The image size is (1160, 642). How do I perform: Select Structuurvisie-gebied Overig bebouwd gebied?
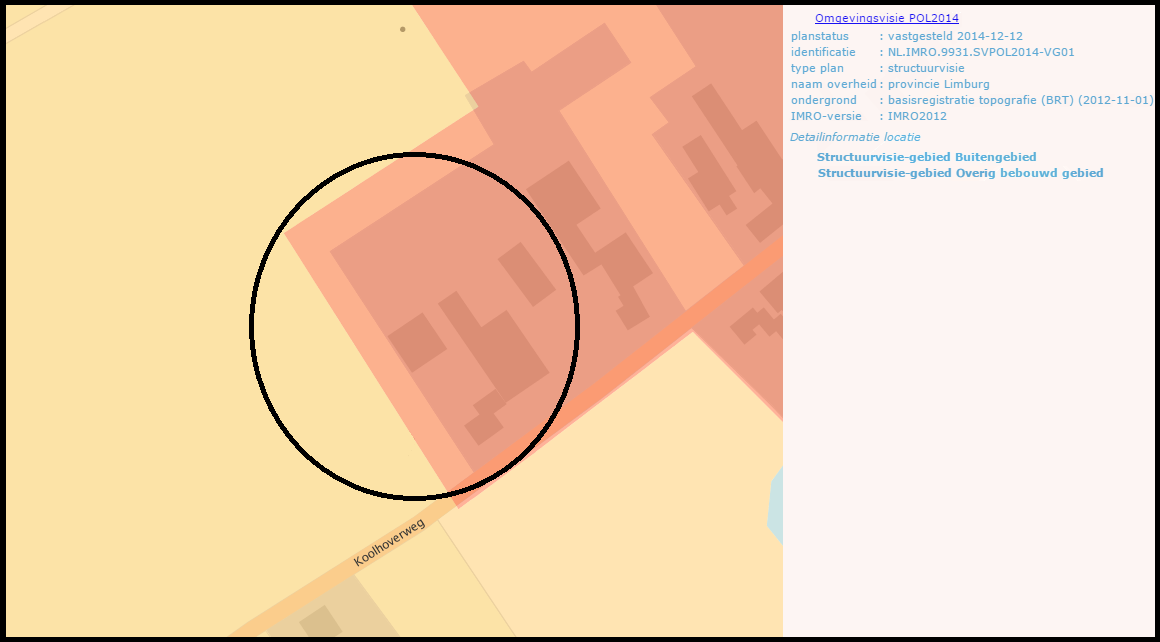(960, 172)
